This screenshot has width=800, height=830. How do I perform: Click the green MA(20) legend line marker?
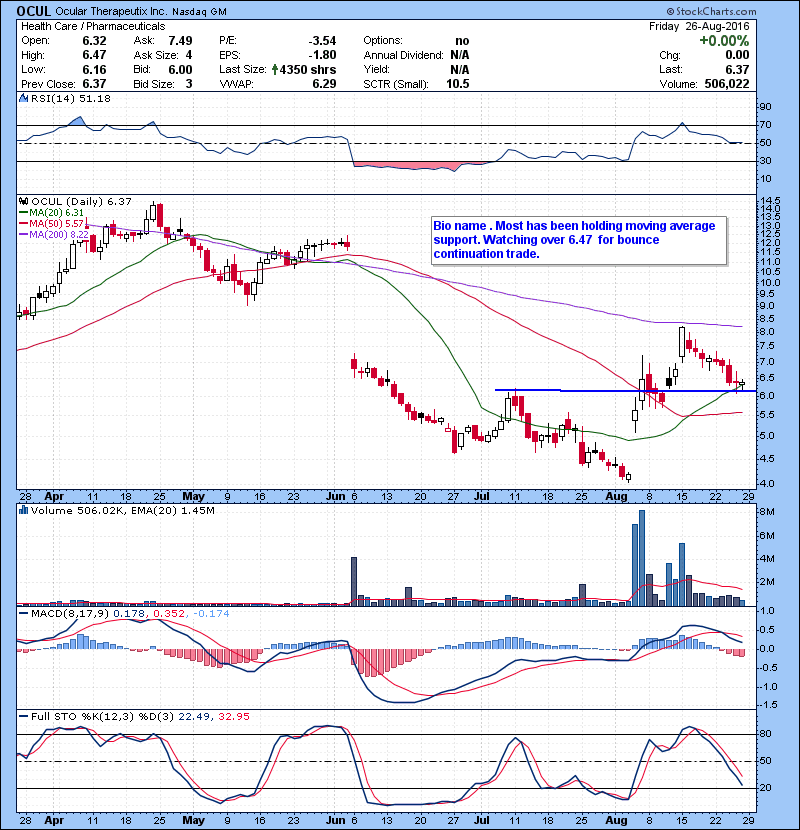[23, 213]
